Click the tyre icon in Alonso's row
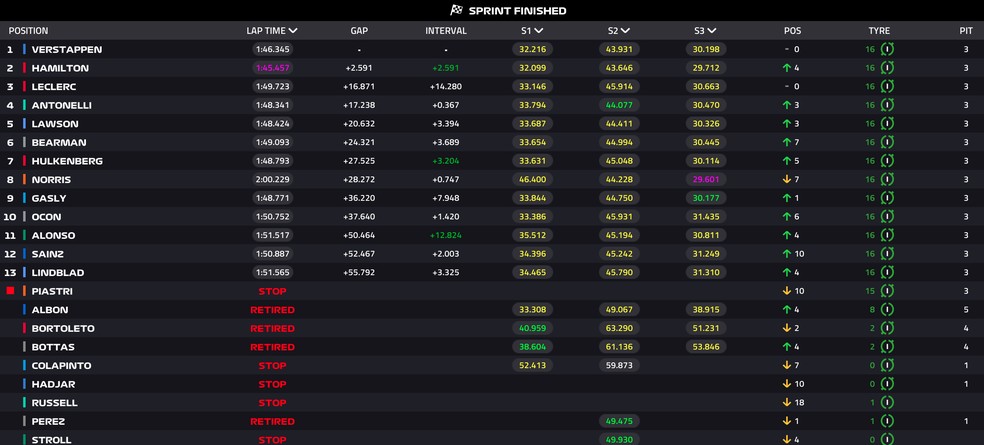 click(x=887, y=235)
